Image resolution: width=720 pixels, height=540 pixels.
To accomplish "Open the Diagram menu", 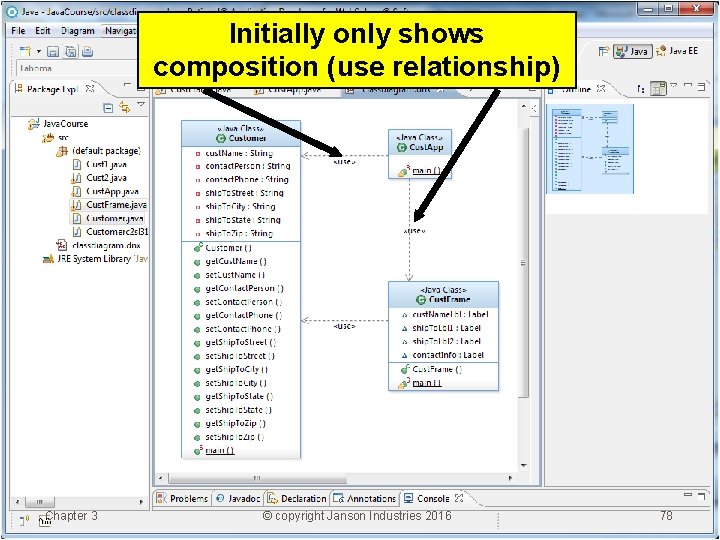I will click(x=78, y=31).
